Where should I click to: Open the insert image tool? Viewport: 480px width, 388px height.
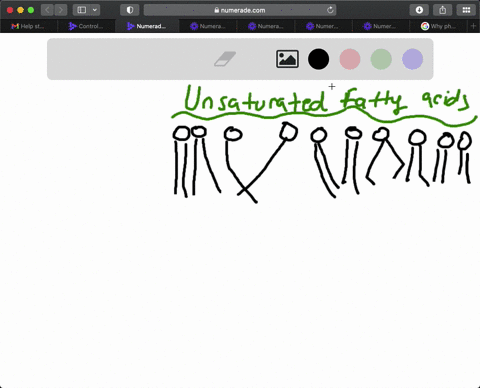(x=287, y=59)
